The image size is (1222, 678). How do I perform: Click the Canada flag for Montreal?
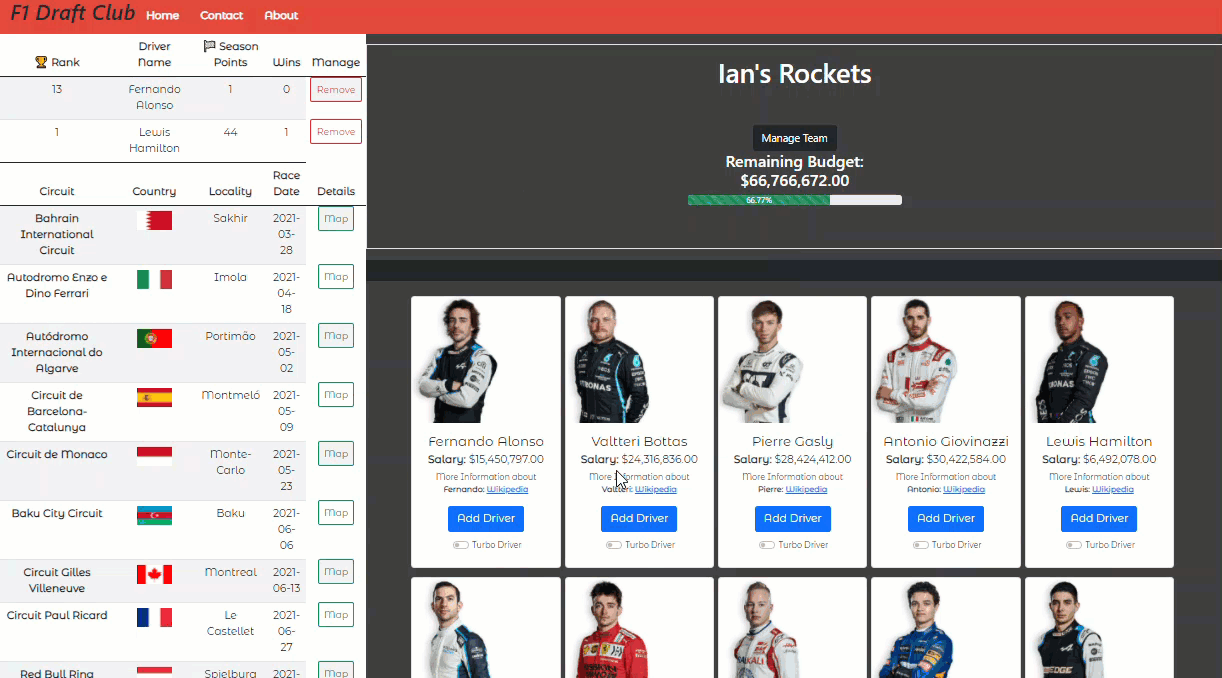pyautogui.click(x=154, y=574)
